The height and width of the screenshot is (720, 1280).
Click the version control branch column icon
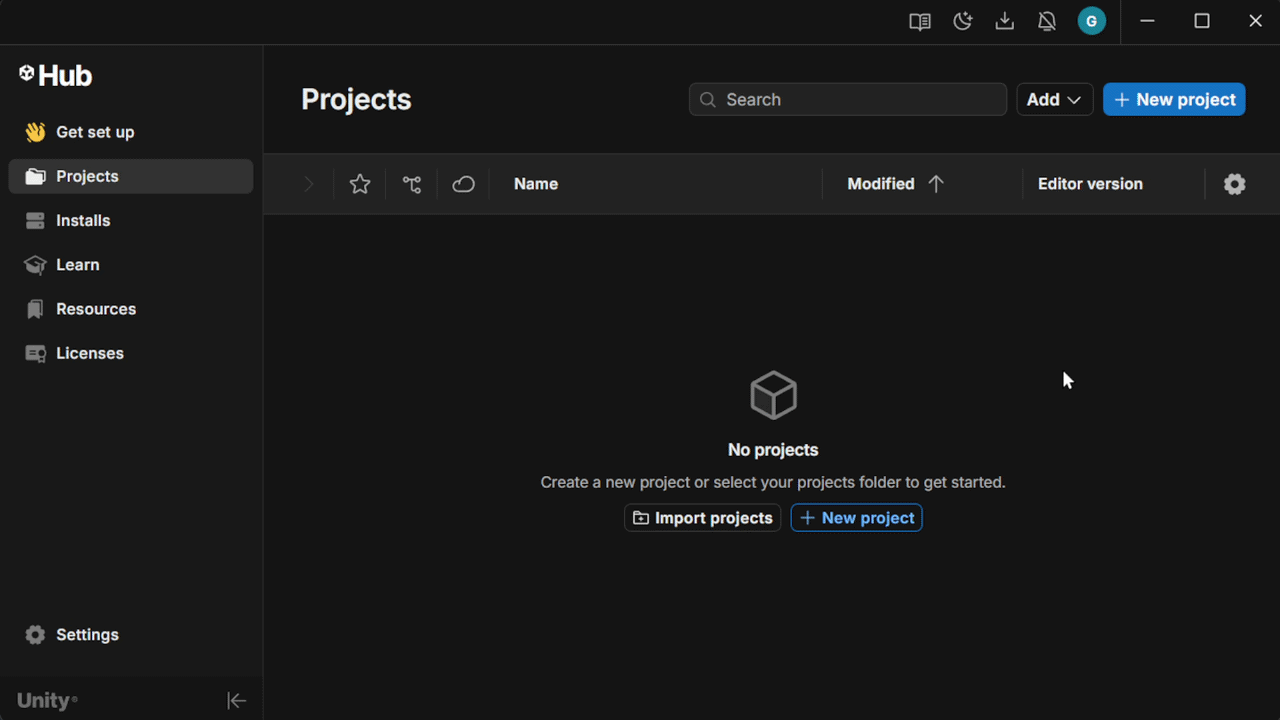tap(411, 184)
